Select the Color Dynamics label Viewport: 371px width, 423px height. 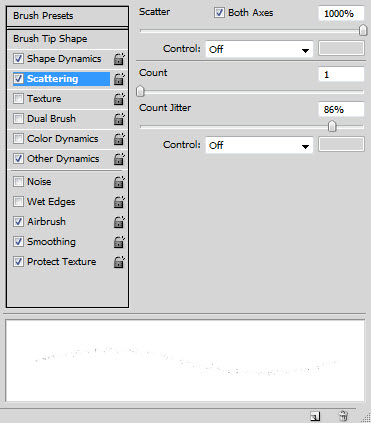[x=63, y=139]
